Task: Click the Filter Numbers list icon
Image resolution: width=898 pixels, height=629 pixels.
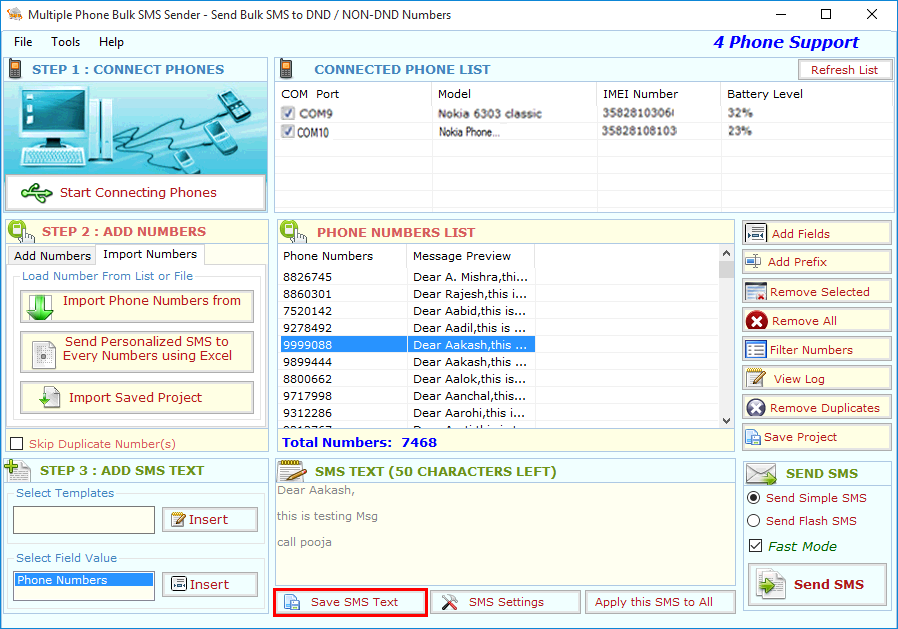Action: click(755, 349)
